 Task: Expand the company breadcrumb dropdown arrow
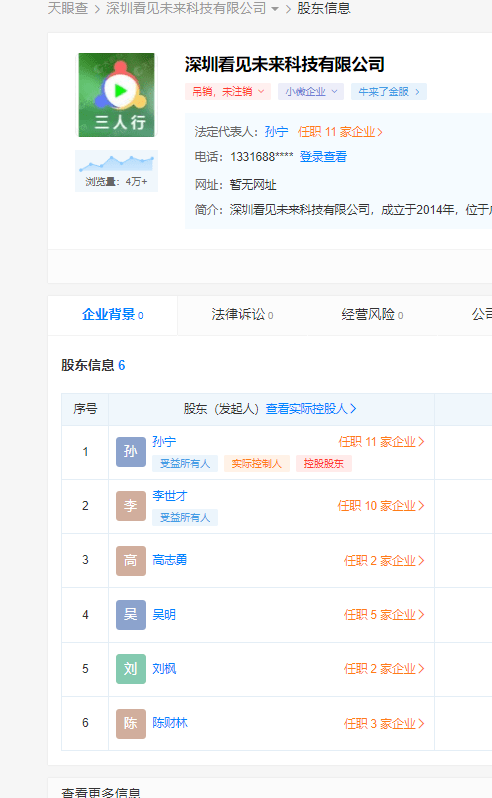tap(275, 9)
